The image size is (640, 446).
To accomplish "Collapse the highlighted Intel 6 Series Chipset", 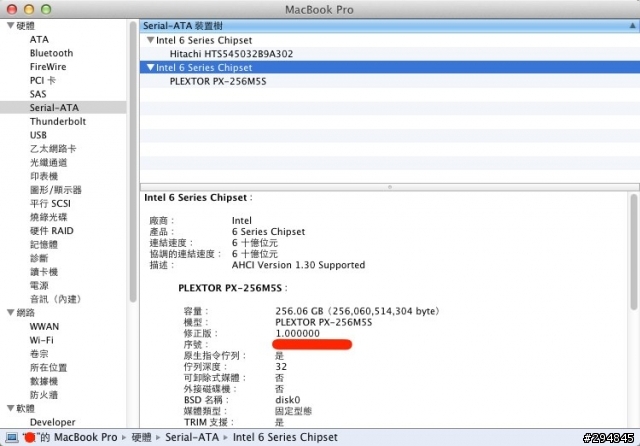I will [x=150, y=67].
